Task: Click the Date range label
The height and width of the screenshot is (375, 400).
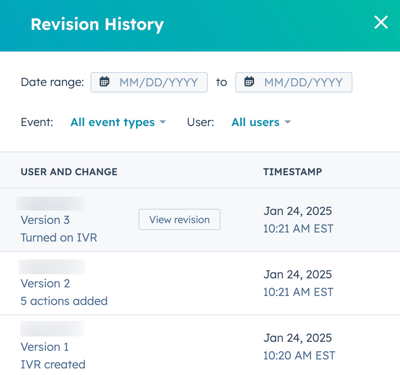Action: tap(52, 82)
